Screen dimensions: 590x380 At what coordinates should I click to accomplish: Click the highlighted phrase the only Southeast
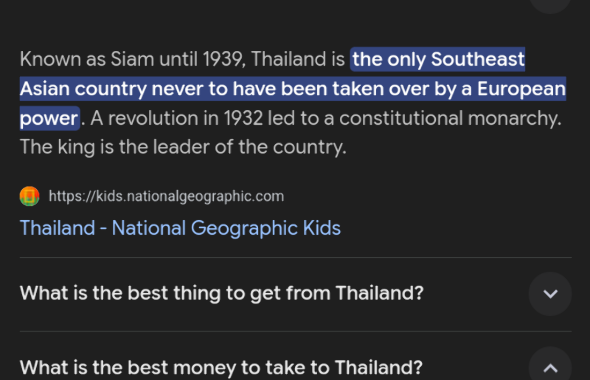tap(438, 59)
